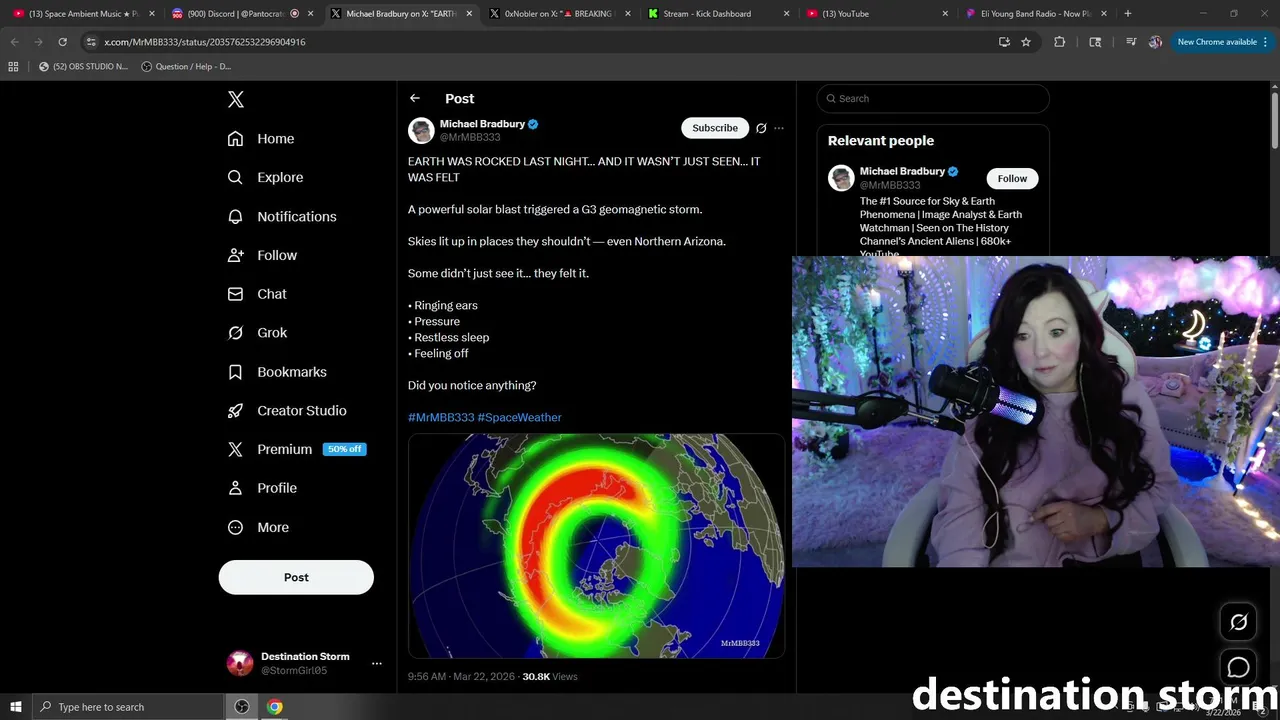Click the site info icon in address bar

click(90, 42)
